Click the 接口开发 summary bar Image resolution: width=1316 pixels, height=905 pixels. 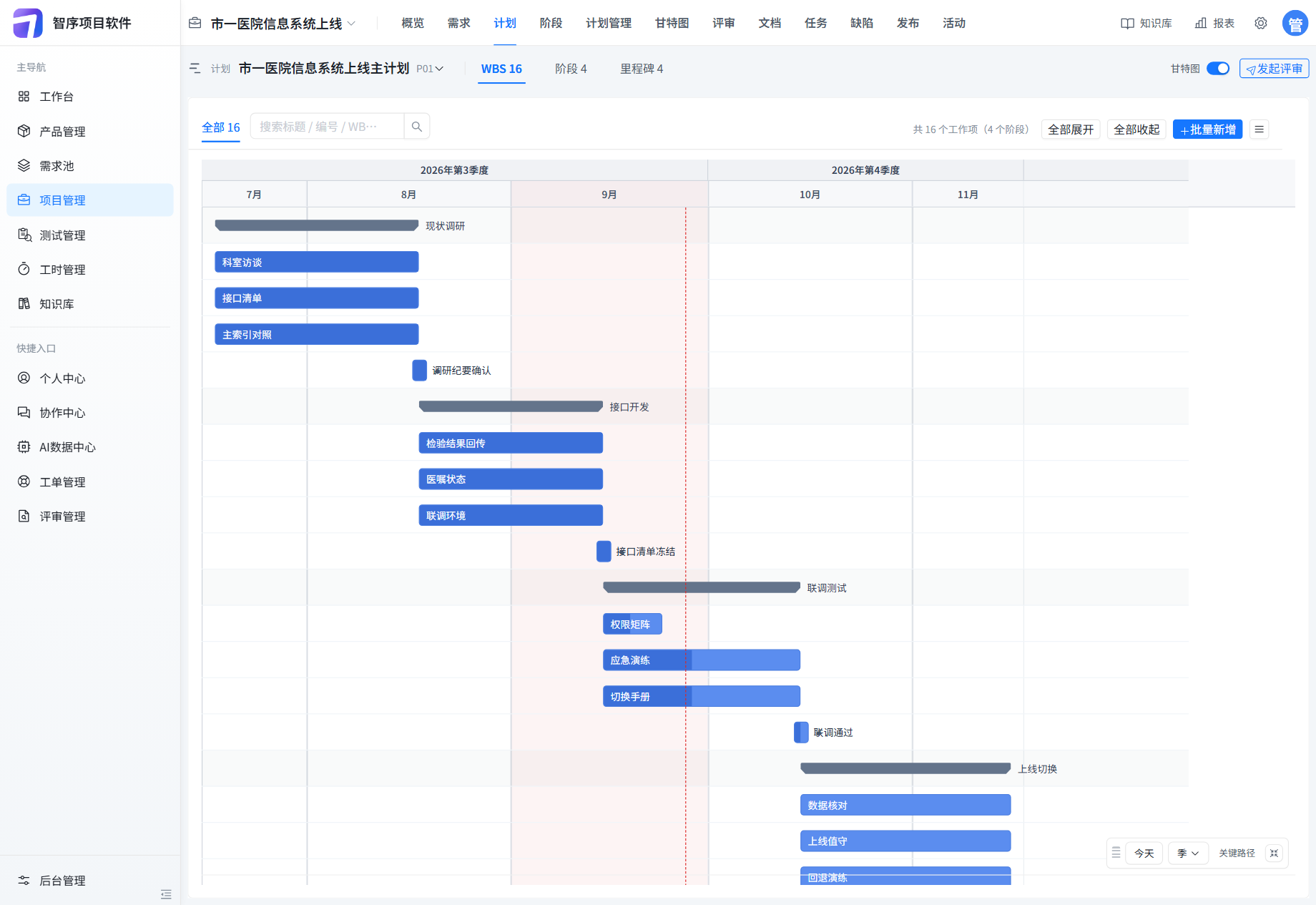pos(511,406)
